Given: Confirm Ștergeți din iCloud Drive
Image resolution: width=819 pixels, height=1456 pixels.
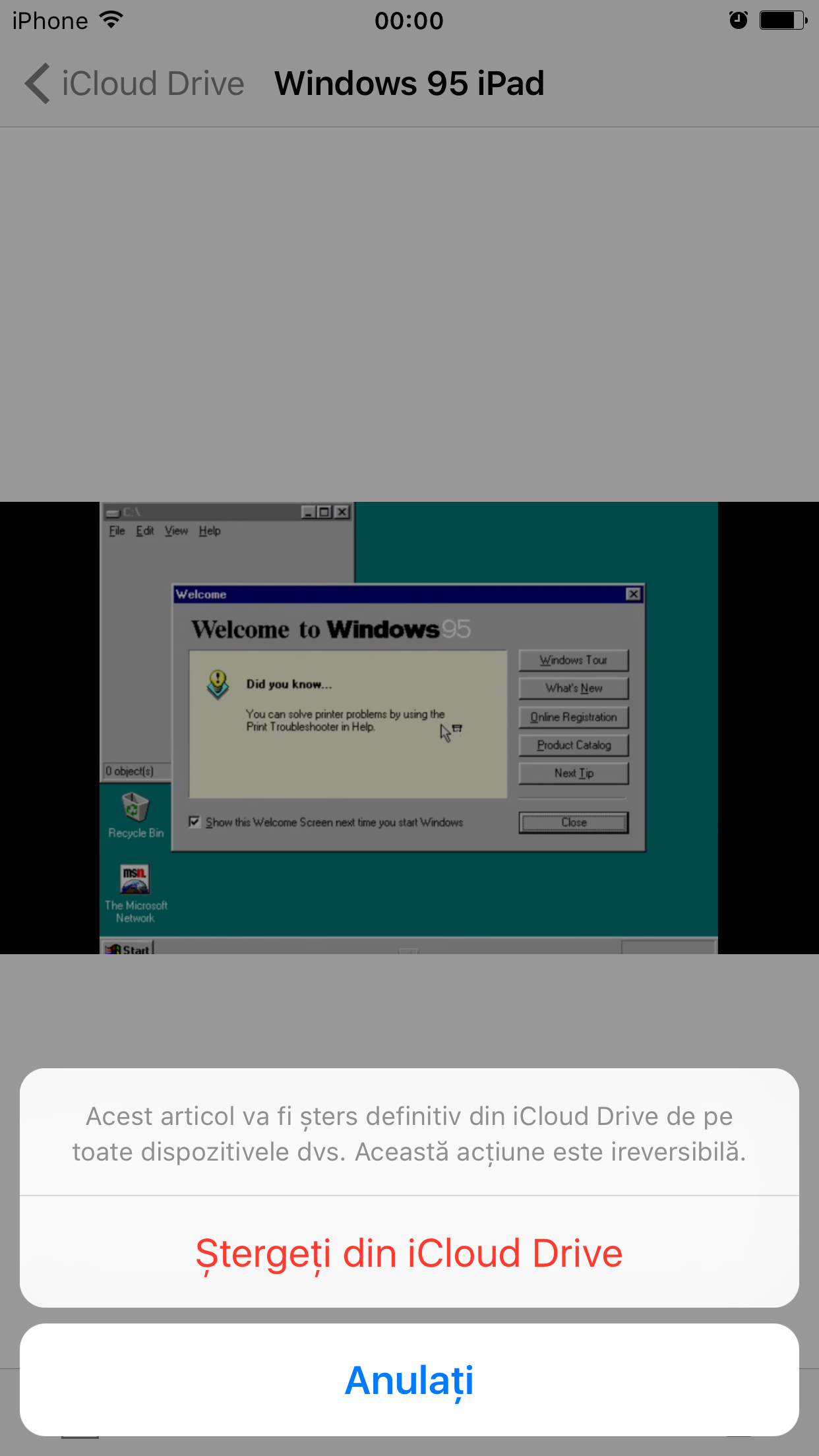Looking at the screenshot, I should point(409,1252).
